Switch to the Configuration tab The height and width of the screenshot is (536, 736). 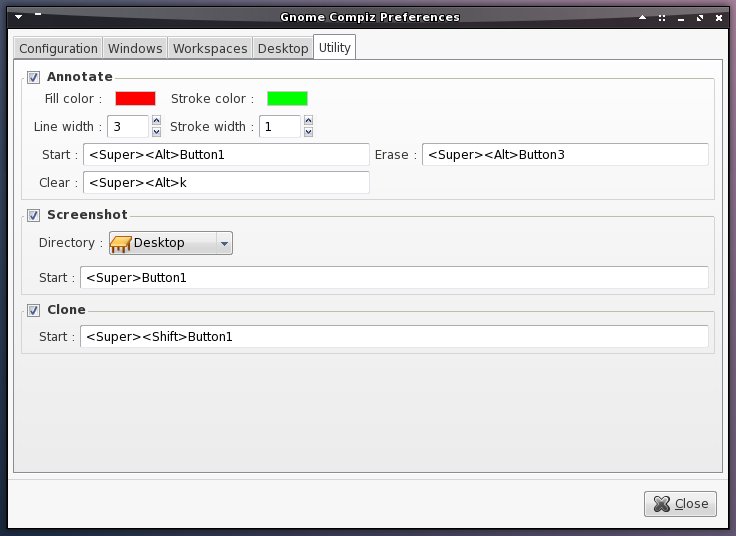pos(58,48)
